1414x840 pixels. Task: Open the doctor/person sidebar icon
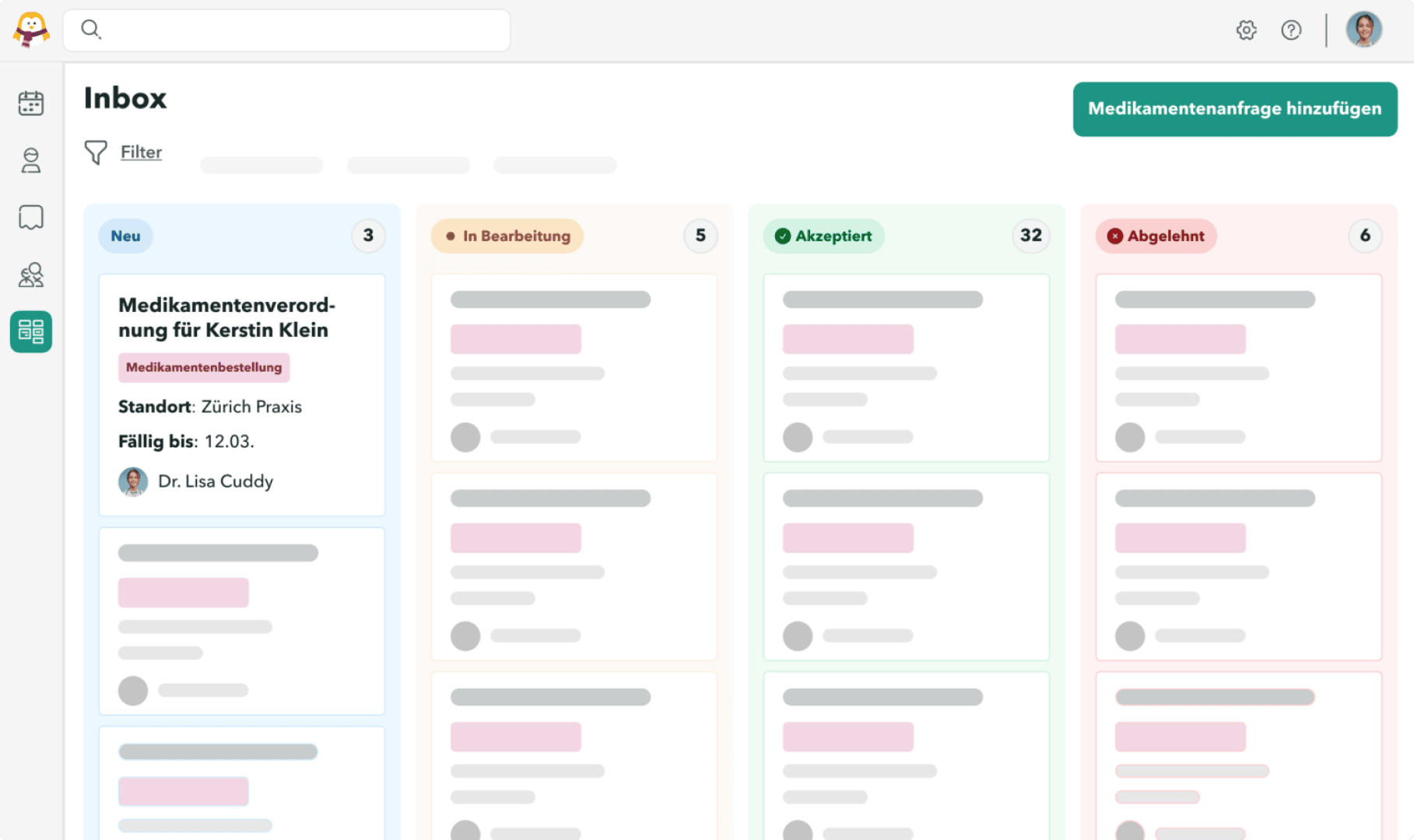coord(31,160)
